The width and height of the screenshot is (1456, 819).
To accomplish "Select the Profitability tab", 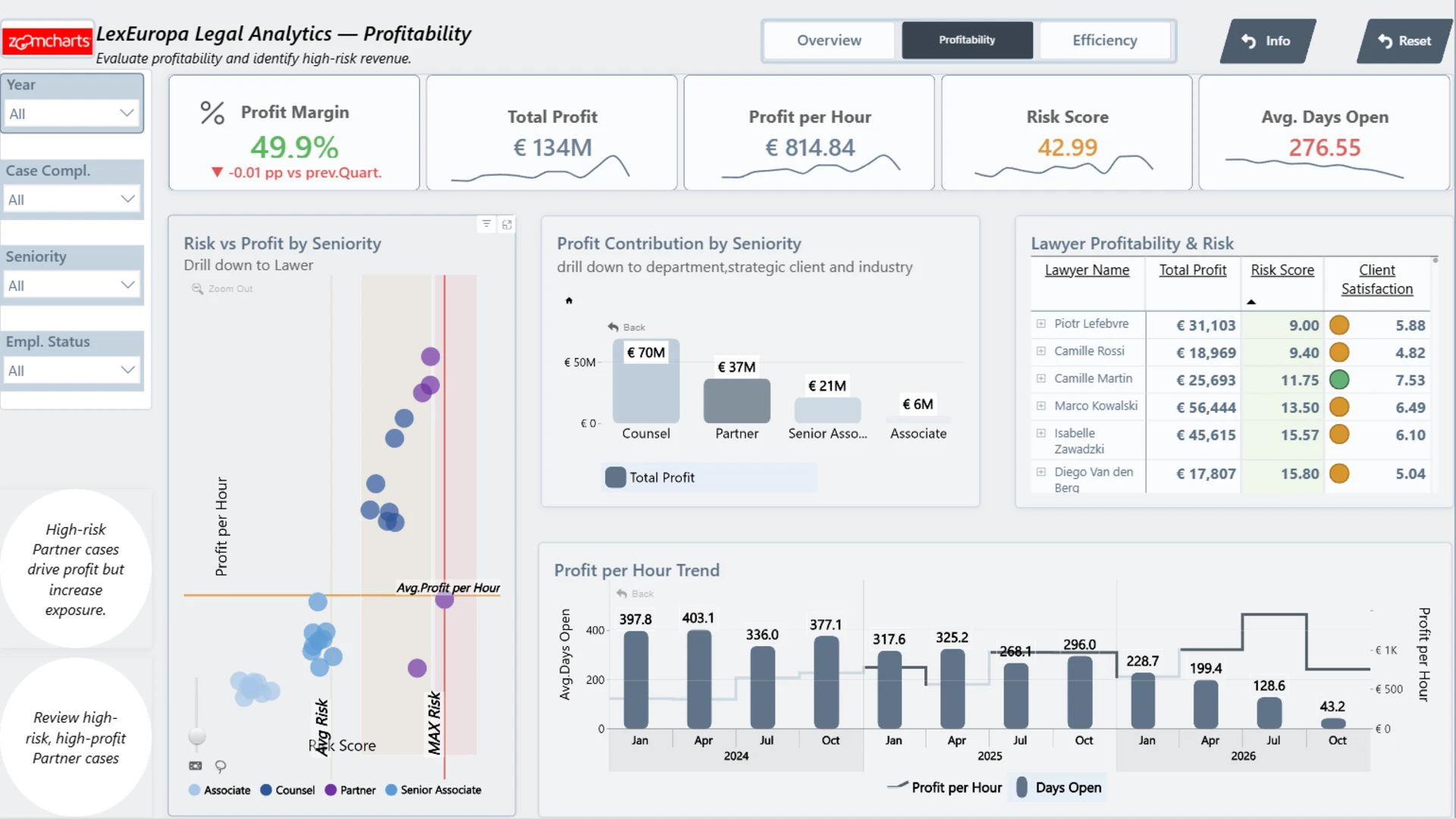I will coord(967,40).
